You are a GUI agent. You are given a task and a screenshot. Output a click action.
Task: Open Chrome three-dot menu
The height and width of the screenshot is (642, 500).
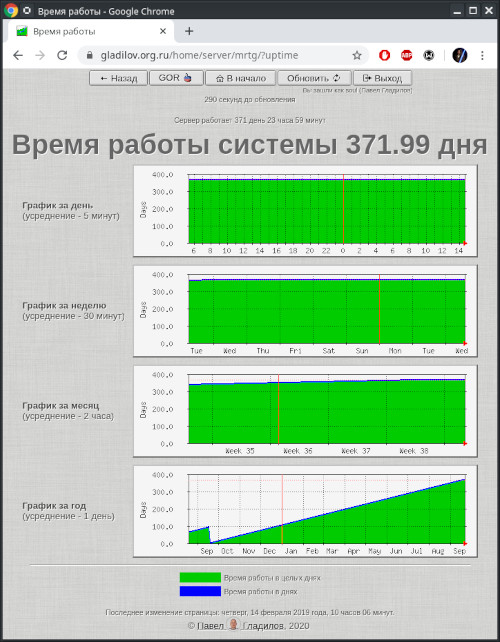482,55
